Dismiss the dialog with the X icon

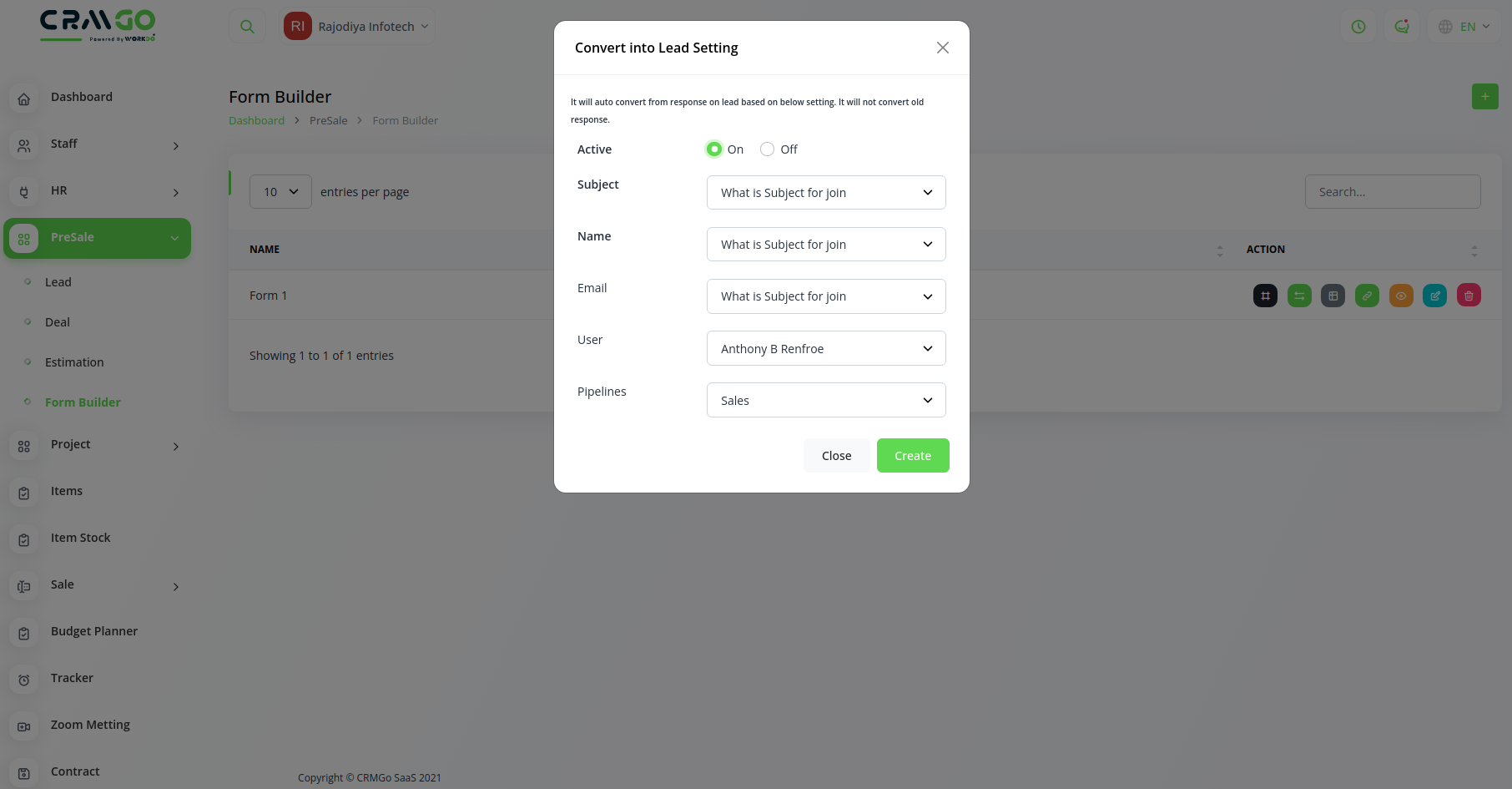[x=943, y=48]
